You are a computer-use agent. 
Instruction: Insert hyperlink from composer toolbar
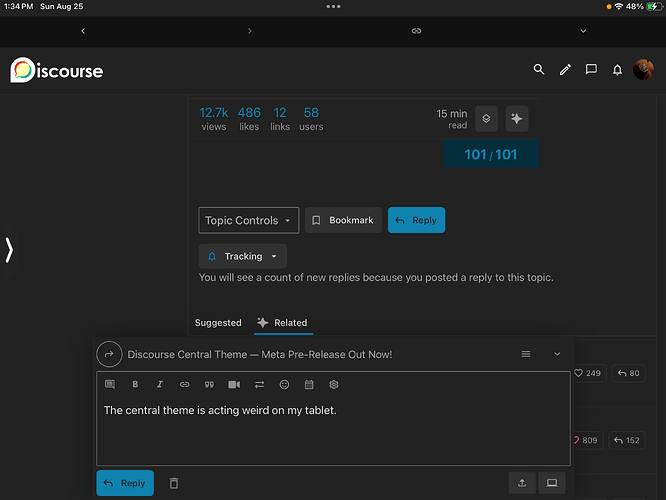point(184,384)
